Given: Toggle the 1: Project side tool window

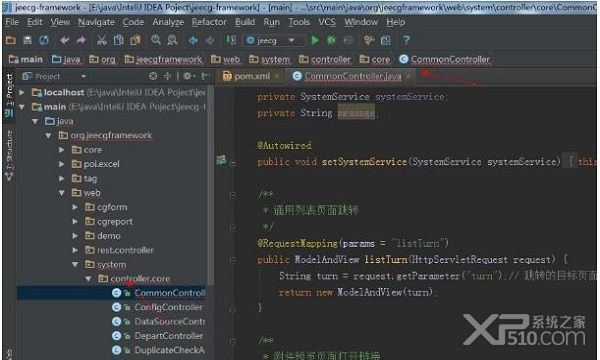Looking at the screenshot, I should coord(9,95).
